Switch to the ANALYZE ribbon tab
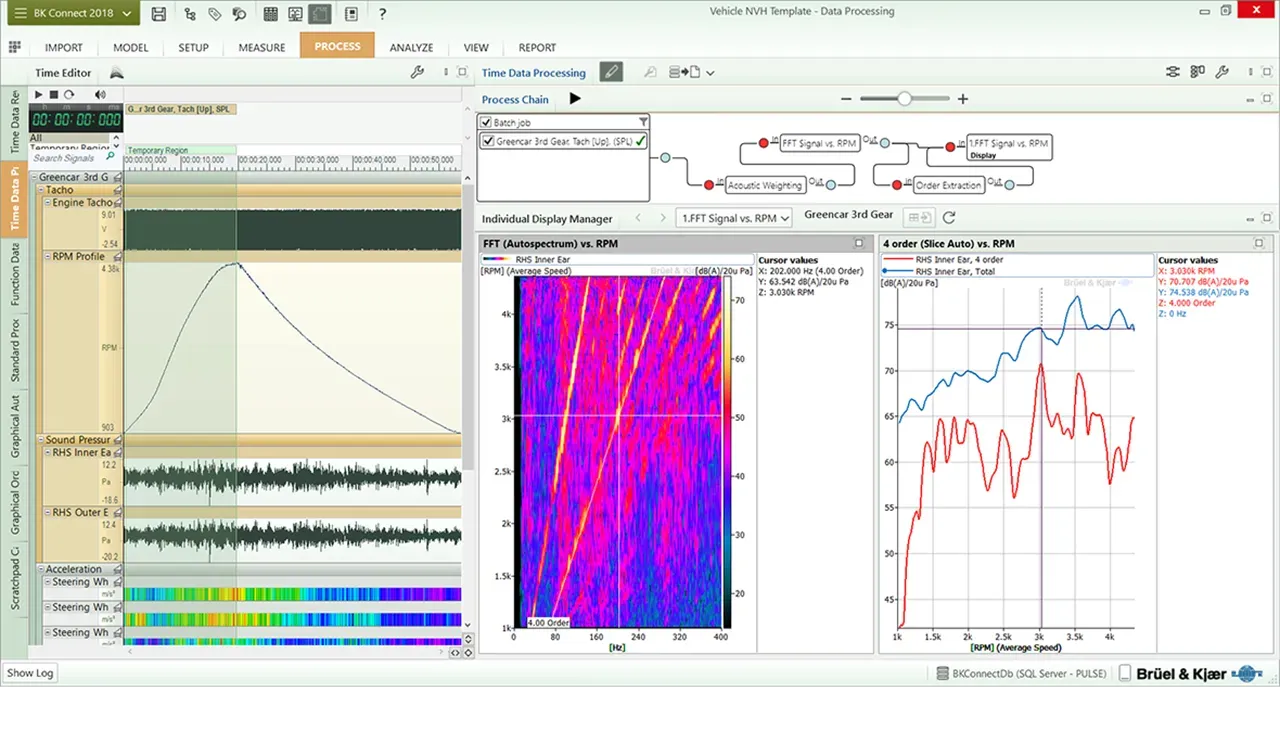 coord(411,47)
